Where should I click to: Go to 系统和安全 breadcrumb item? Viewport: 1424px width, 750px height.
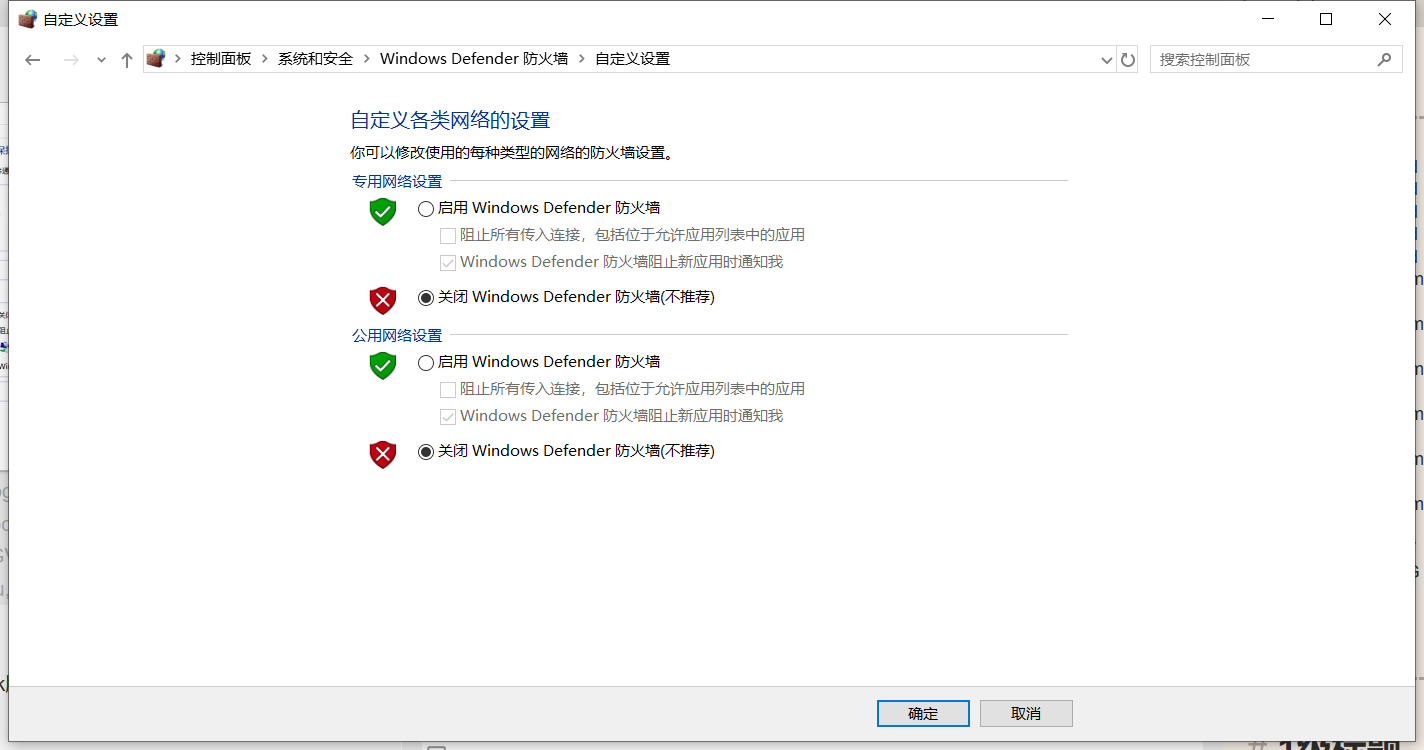pyautogui.click(x=315, y=59)
